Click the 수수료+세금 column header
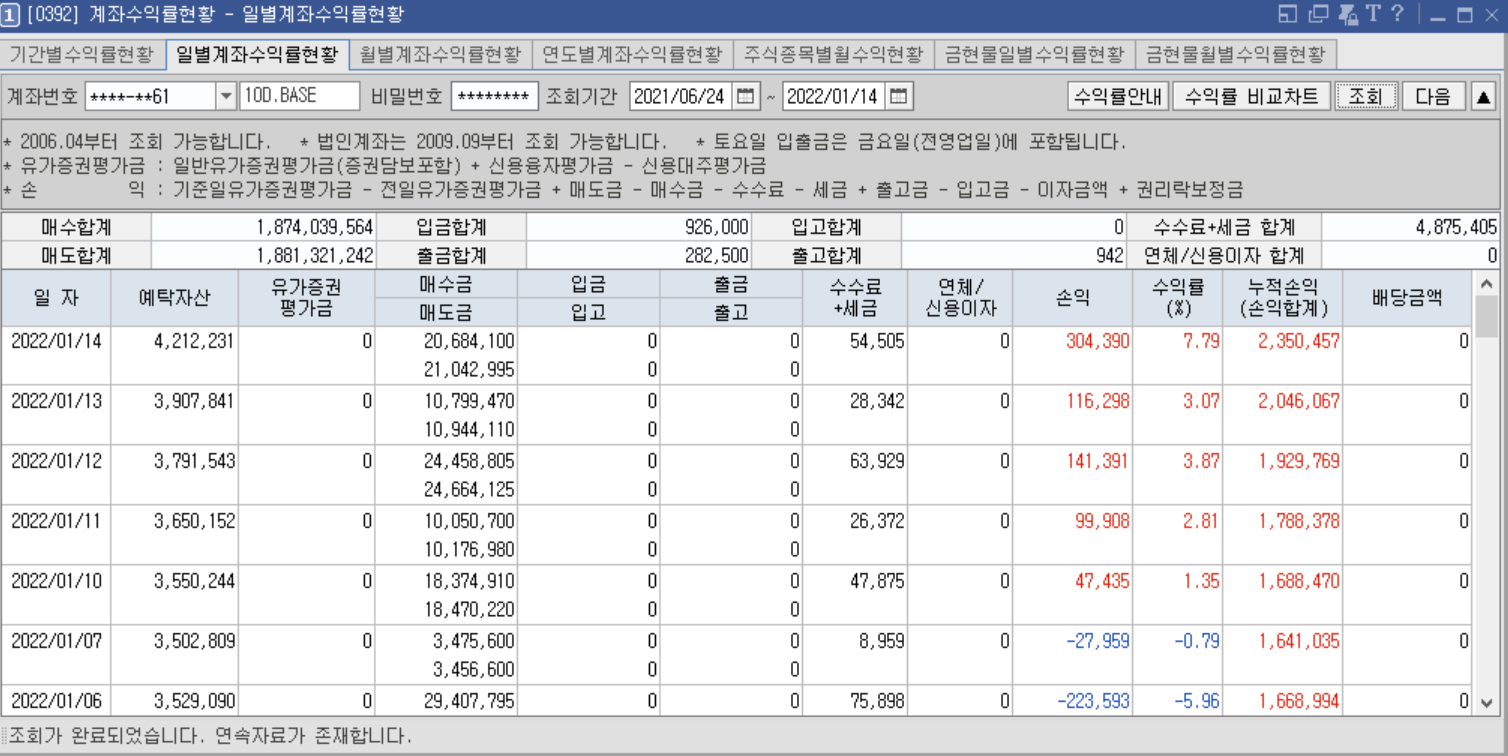 (x=855, y=298)
